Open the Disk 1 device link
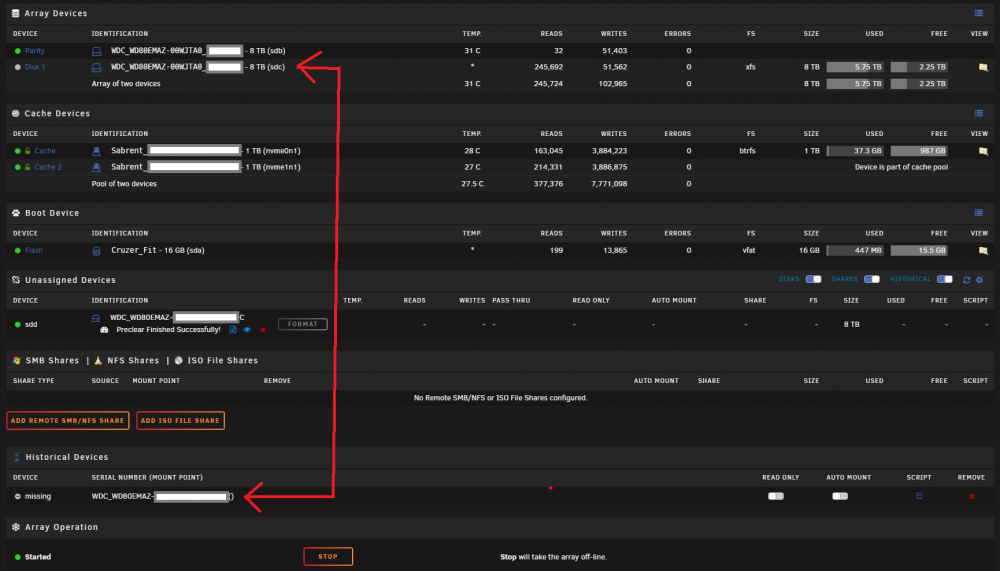 [35, 67]
